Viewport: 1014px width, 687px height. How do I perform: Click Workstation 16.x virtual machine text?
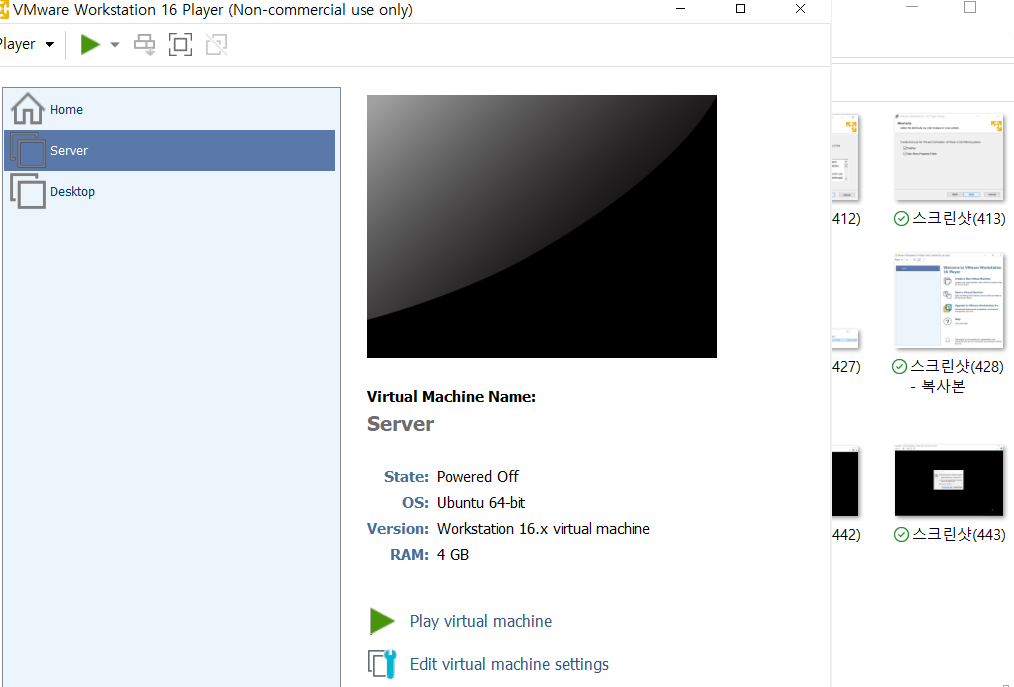(x=543, y=529)
